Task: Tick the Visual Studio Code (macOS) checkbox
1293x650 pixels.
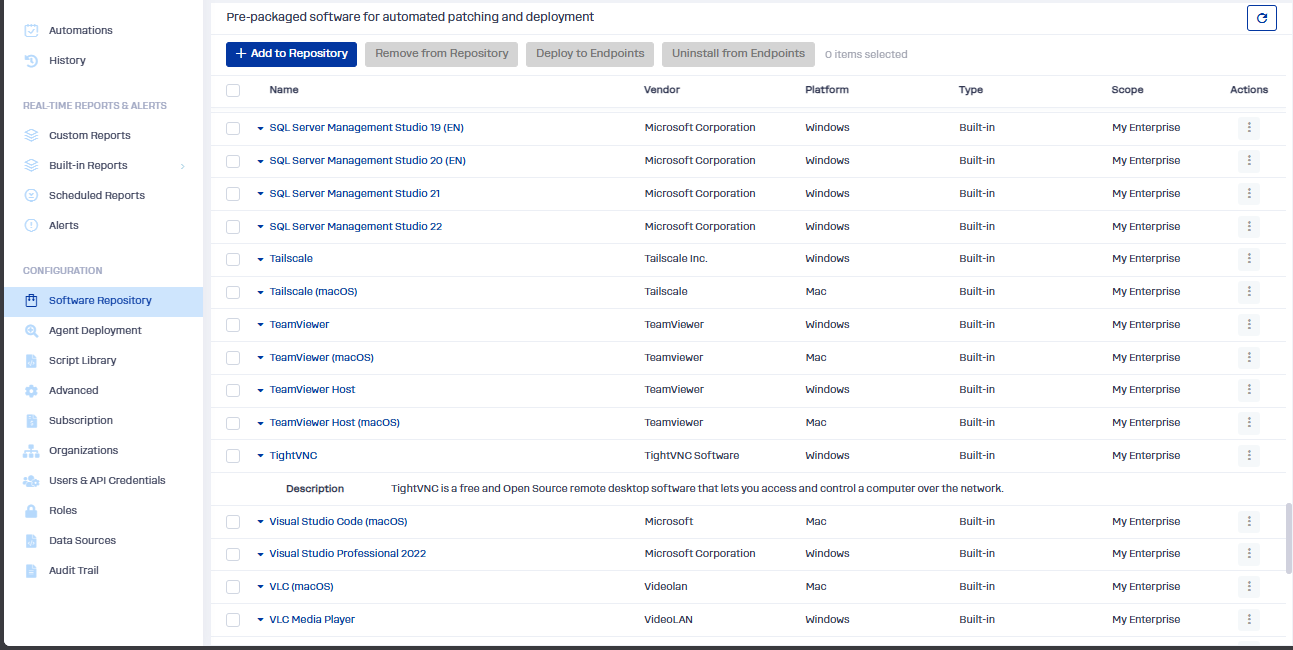Action: point(233,522)
